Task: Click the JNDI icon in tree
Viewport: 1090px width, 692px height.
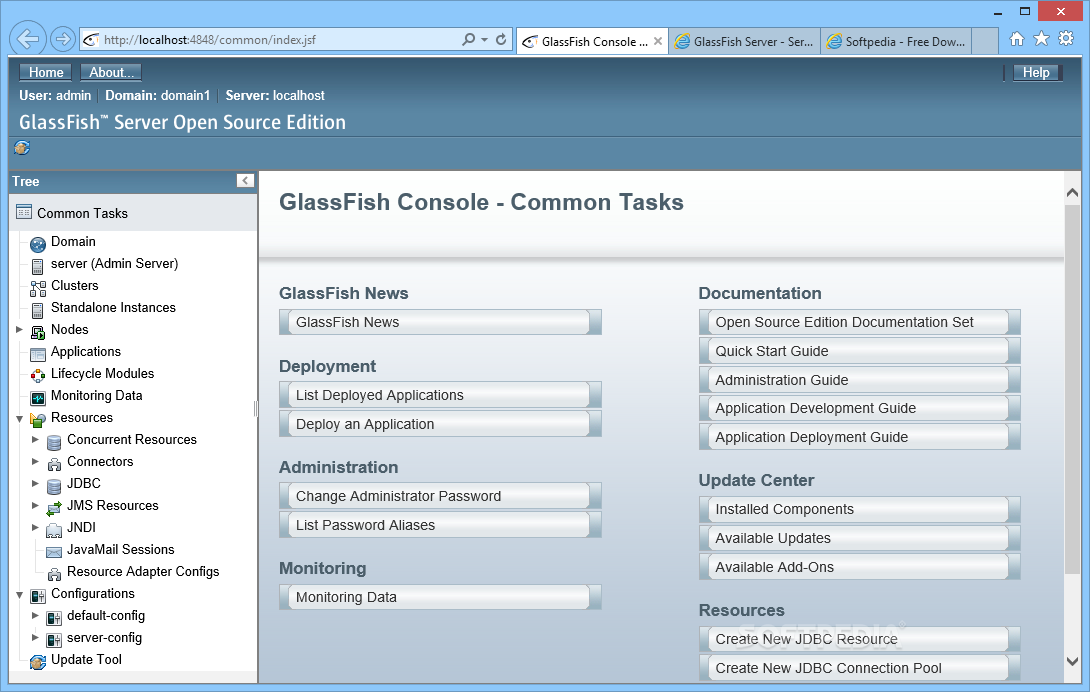Action: pos(54,530)
